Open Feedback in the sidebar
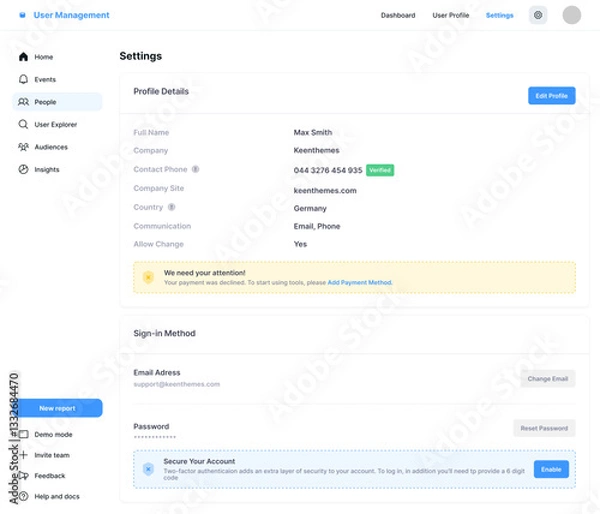 point(50,476)
